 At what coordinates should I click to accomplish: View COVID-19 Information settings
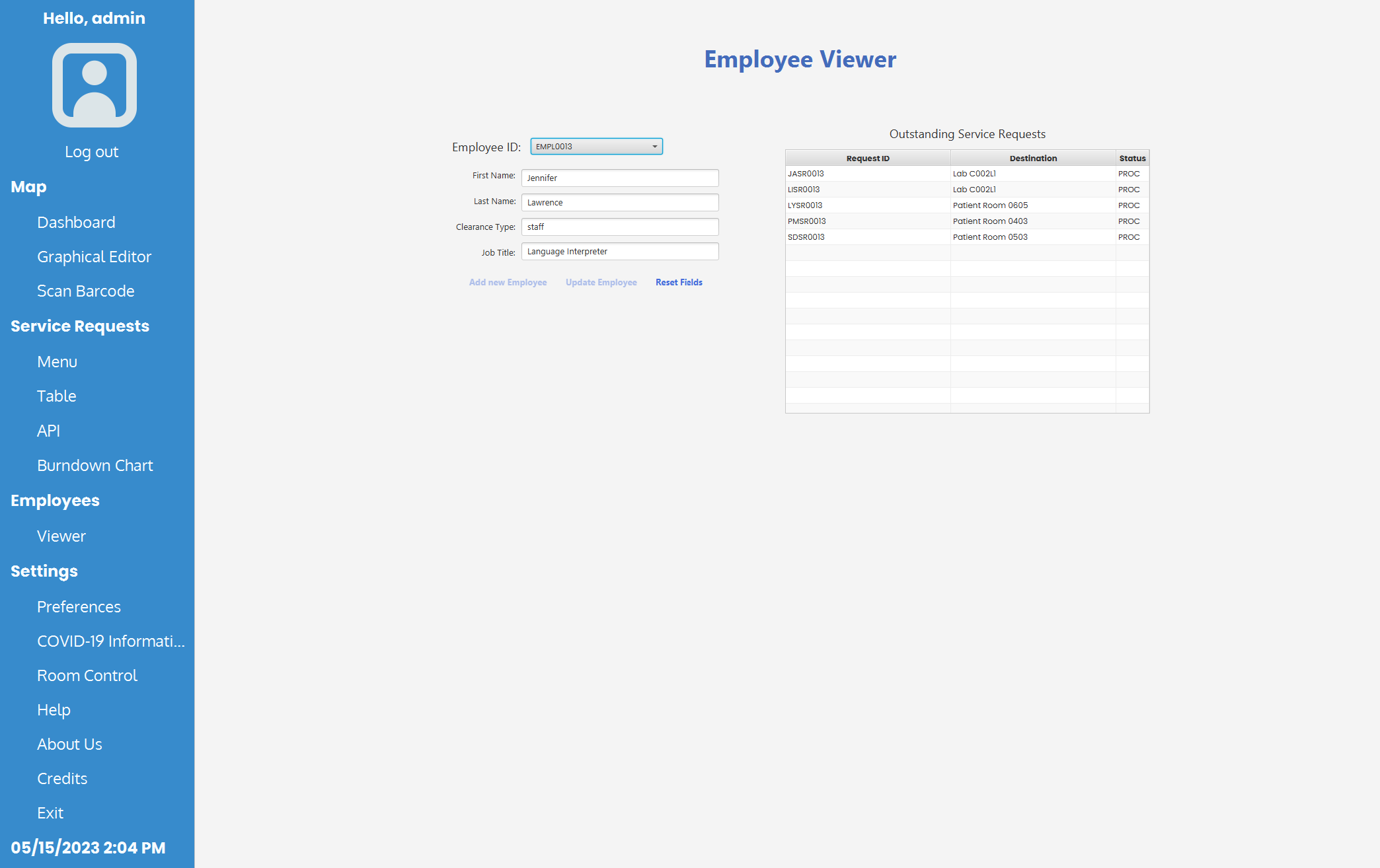tap(110, 641)
